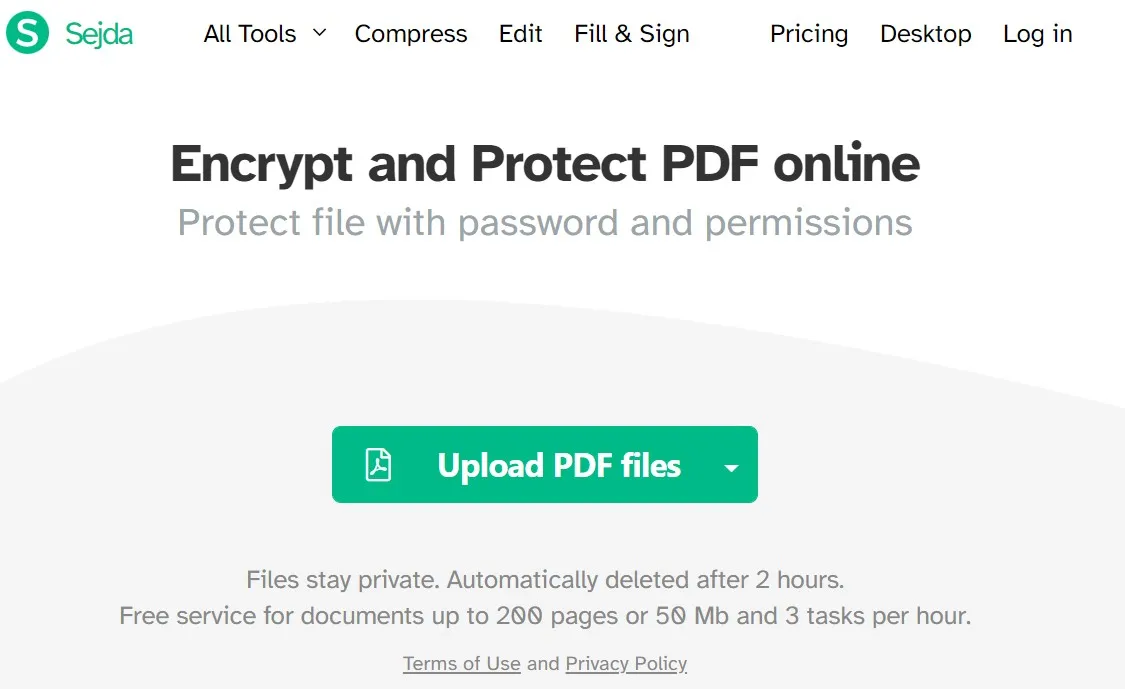Image resolution: width=1125 pixels, height=689 pixels.
Task: Select Fill & Sign from the navigation
Action: coord(631,34)
